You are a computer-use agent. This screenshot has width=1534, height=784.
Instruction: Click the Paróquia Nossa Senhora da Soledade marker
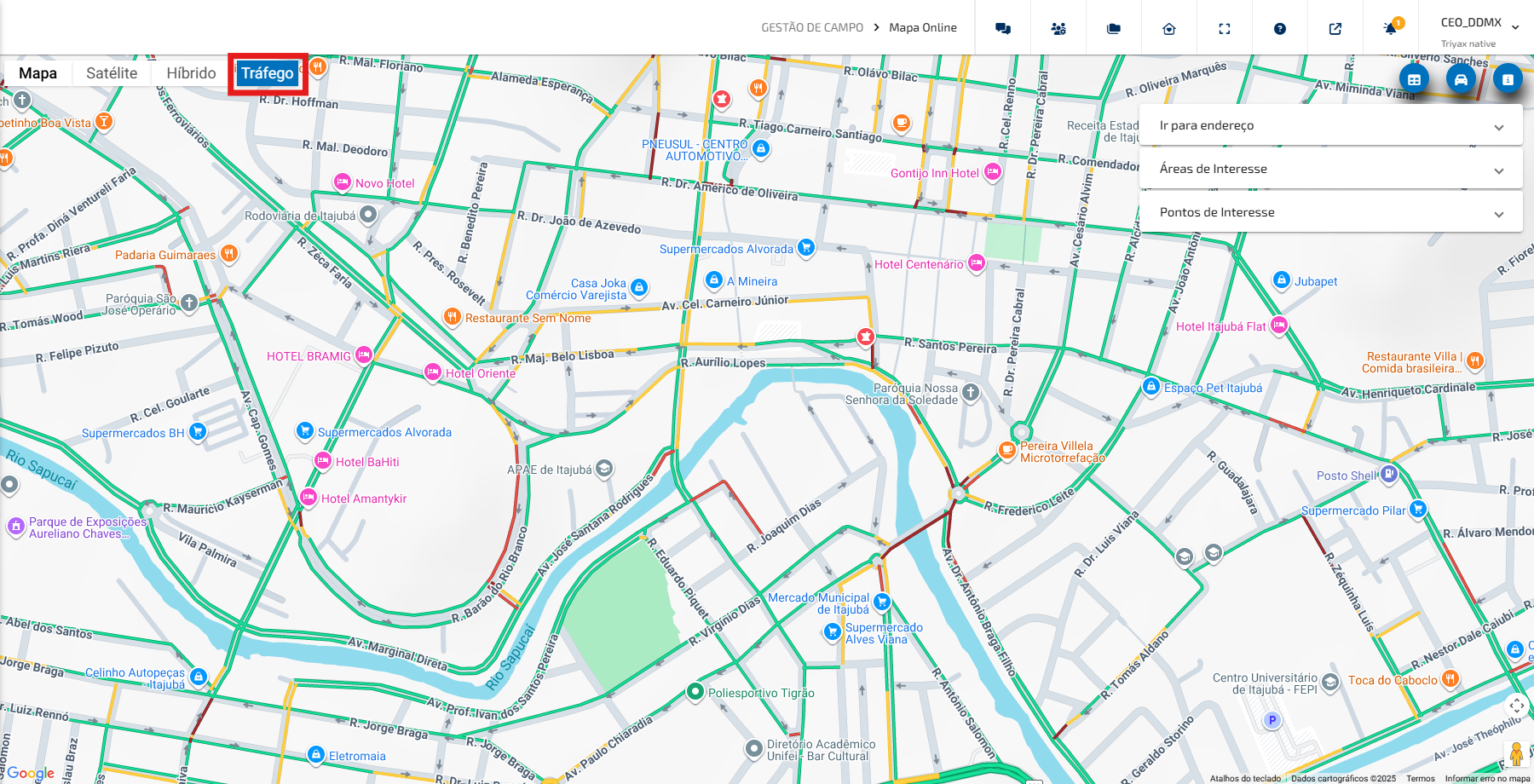pyautogui.click(x=971, y=393)
